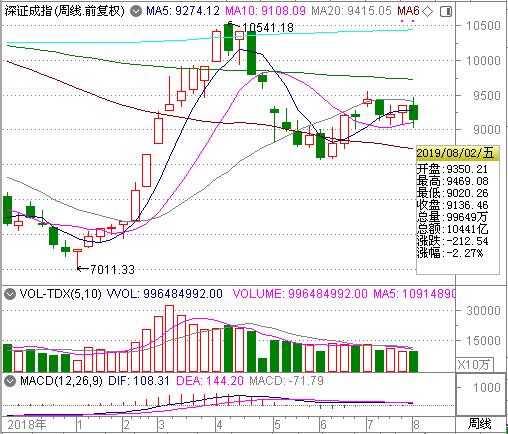Click the 7011.33 low price marker
Screen dimensions: 508x434
[x=112, y=269]
